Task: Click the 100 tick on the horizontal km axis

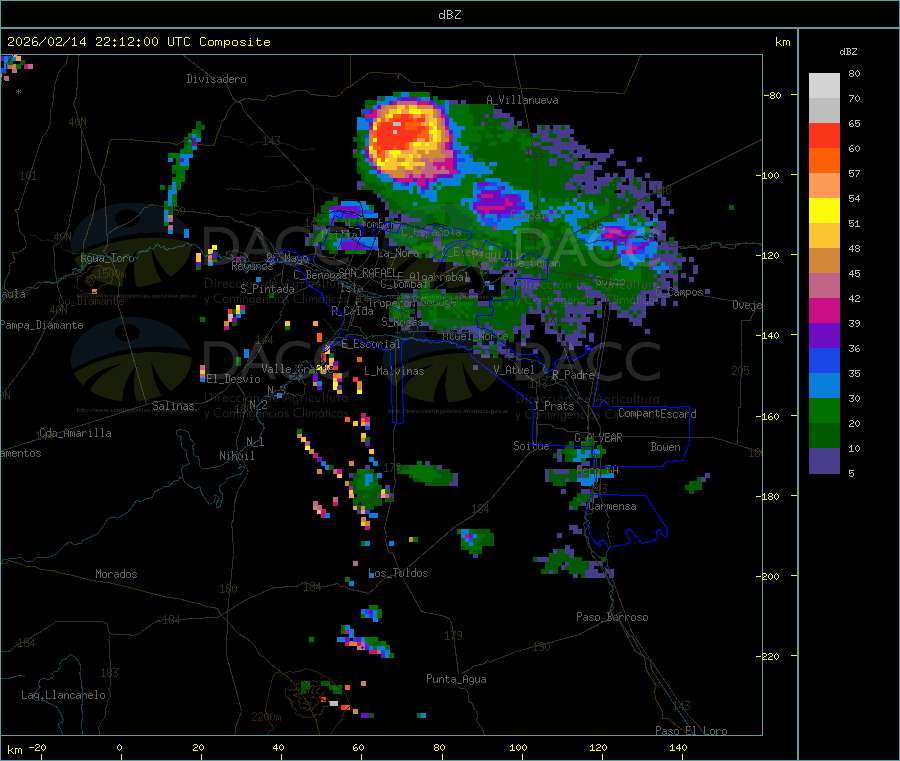Action: [518, 747]
